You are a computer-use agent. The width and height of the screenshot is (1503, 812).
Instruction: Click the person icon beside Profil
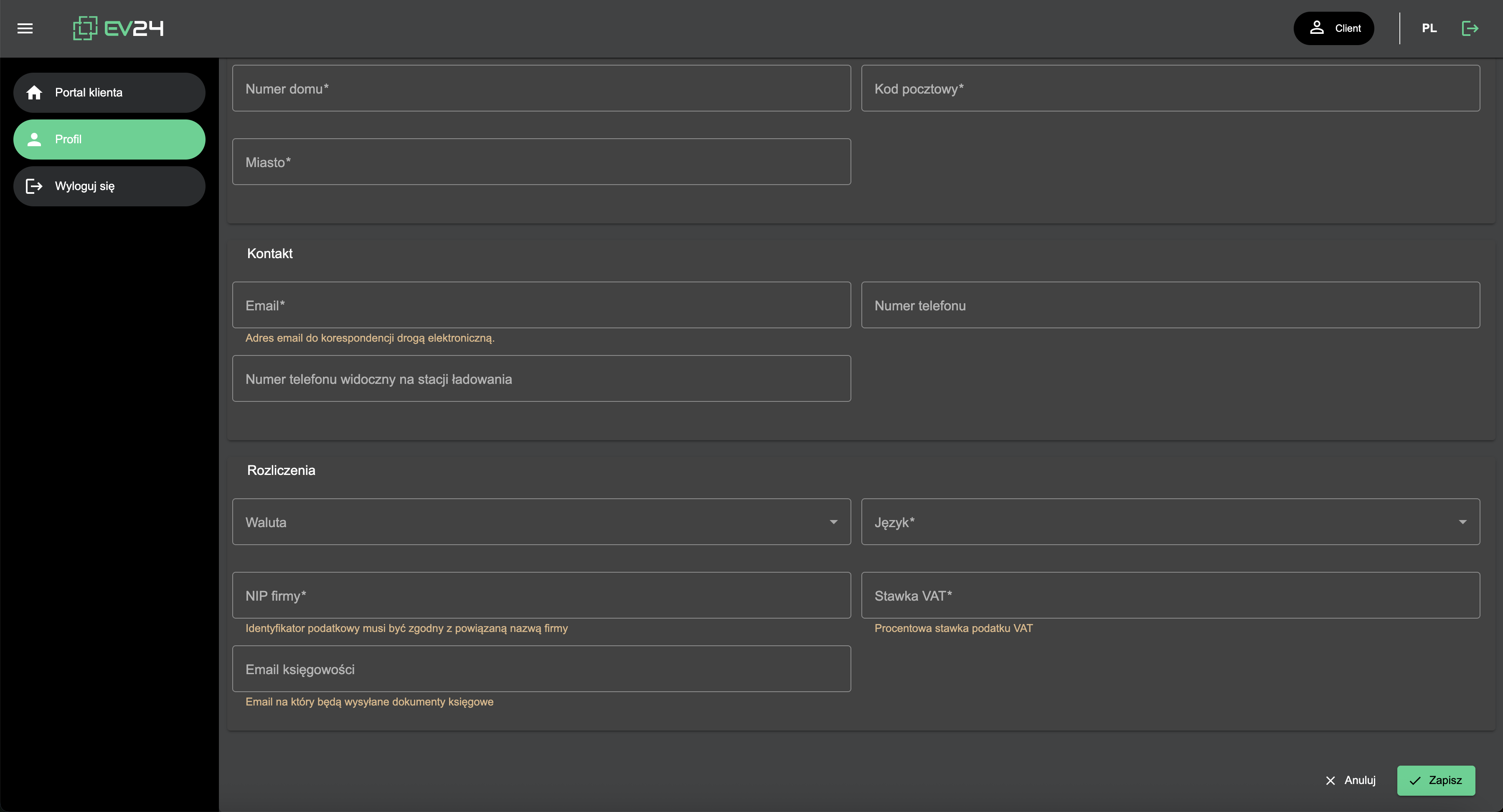tap(34, 140)
